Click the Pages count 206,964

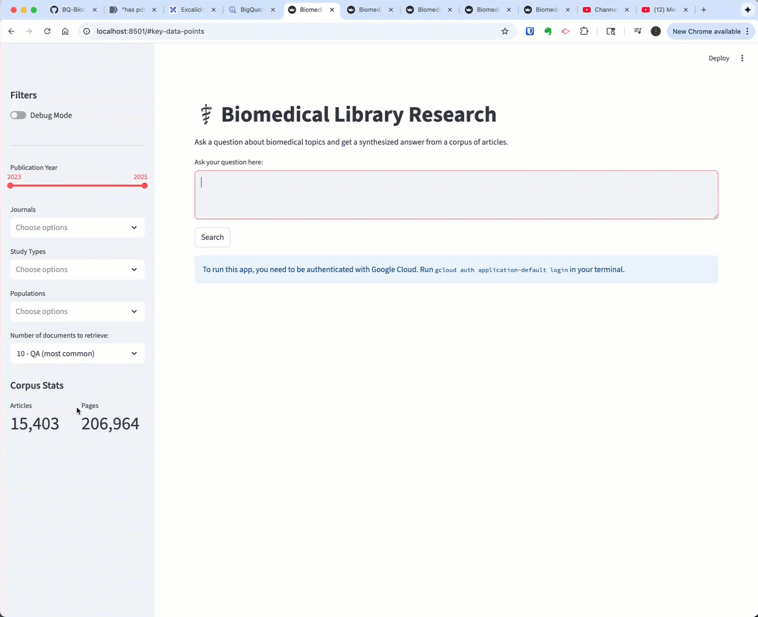[x=110, y=424]
